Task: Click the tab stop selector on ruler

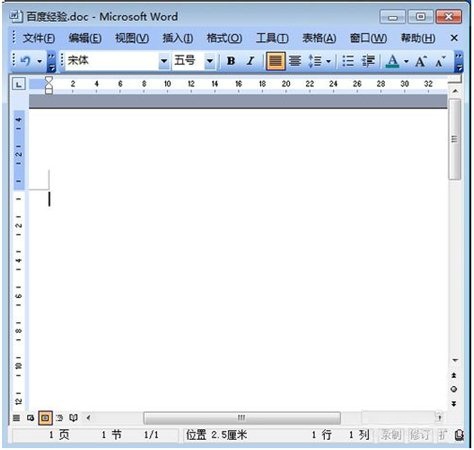Action: 19,84
